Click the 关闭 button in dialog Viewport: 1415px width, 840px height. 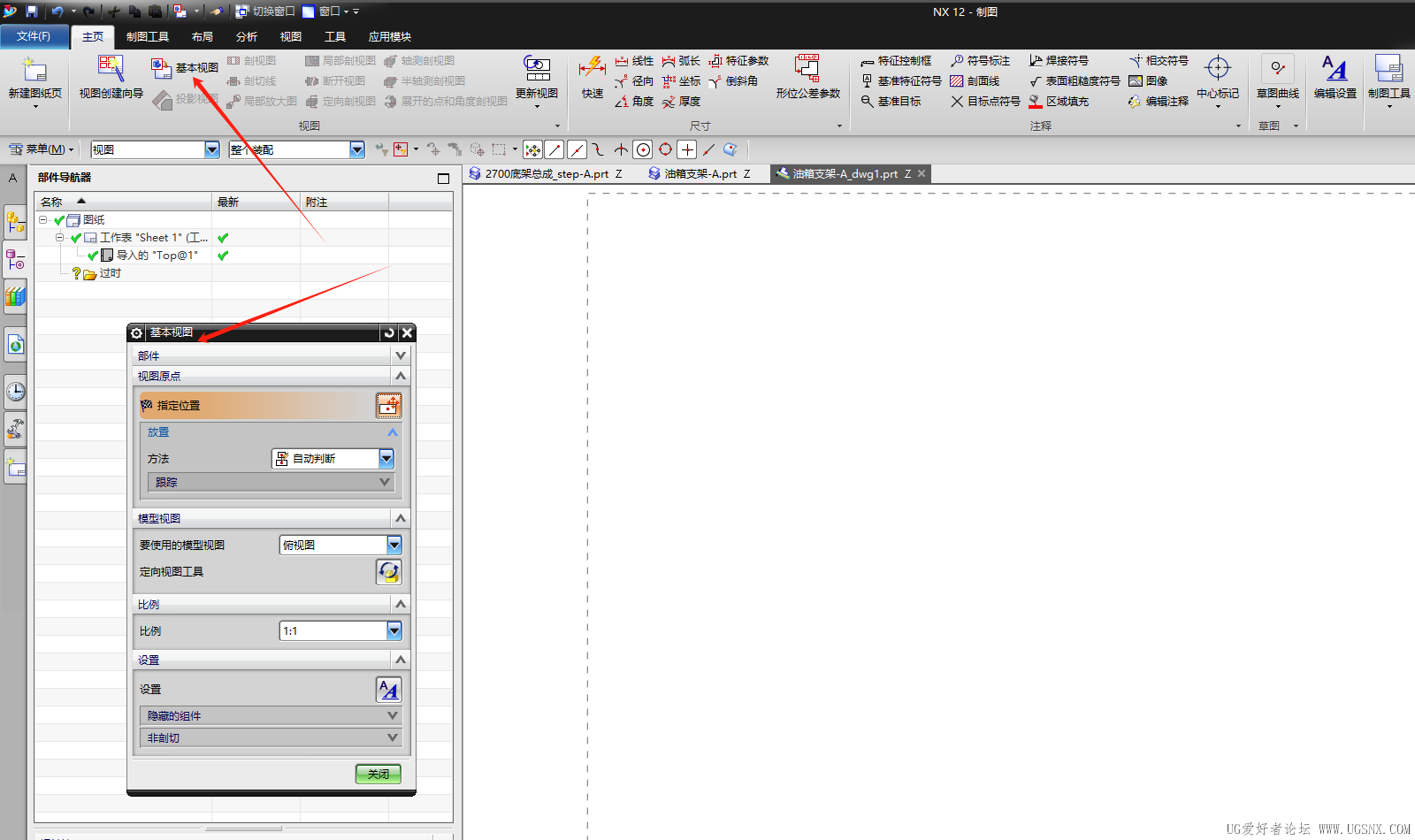[x=379, y=774]
